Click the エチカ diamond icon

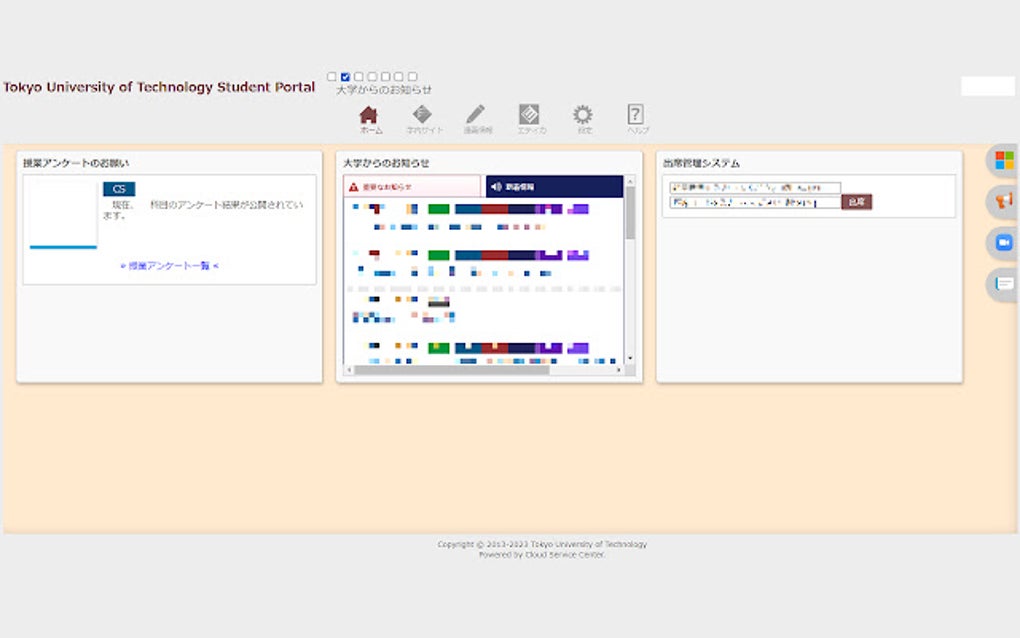click(x=530, y=118)
